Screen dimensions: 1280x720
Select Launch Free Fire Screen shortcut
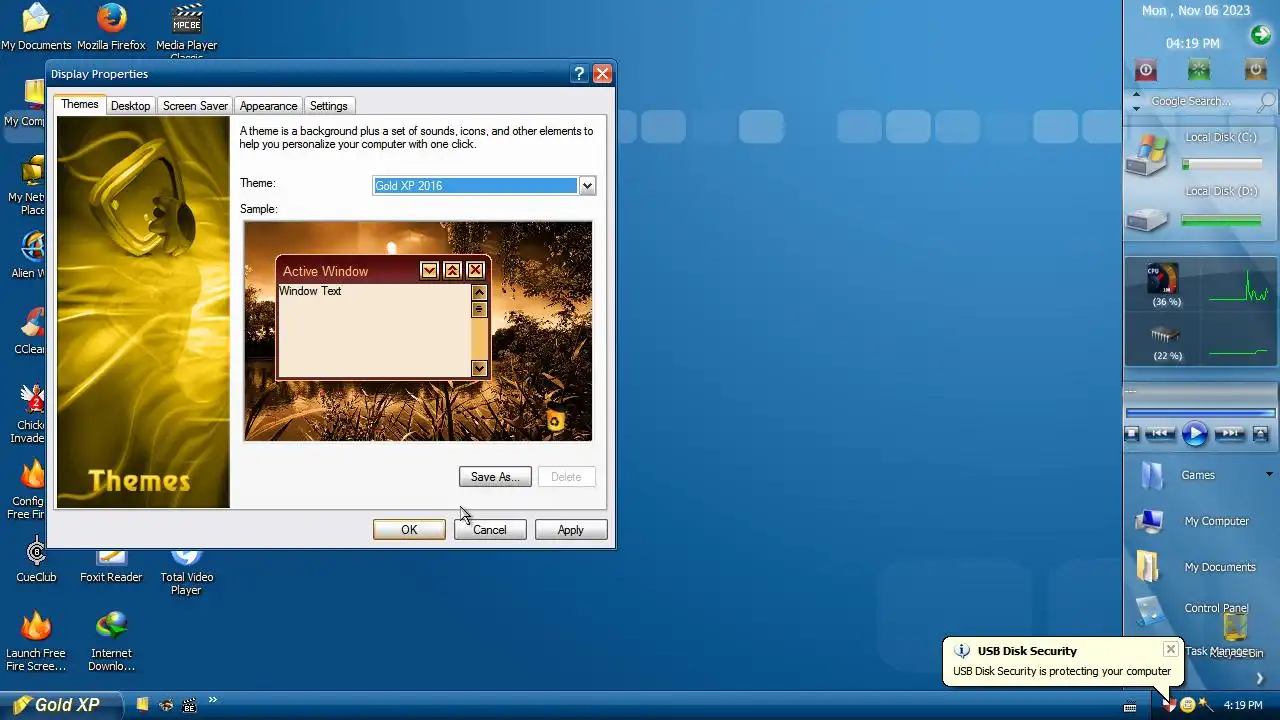click(36, 641)
